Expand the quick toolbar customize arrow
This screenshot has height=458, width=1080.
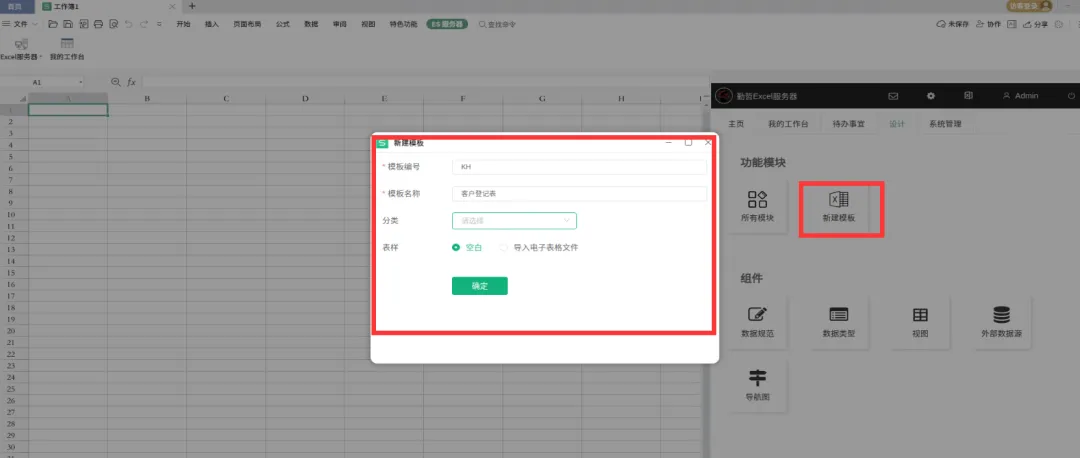159,24
